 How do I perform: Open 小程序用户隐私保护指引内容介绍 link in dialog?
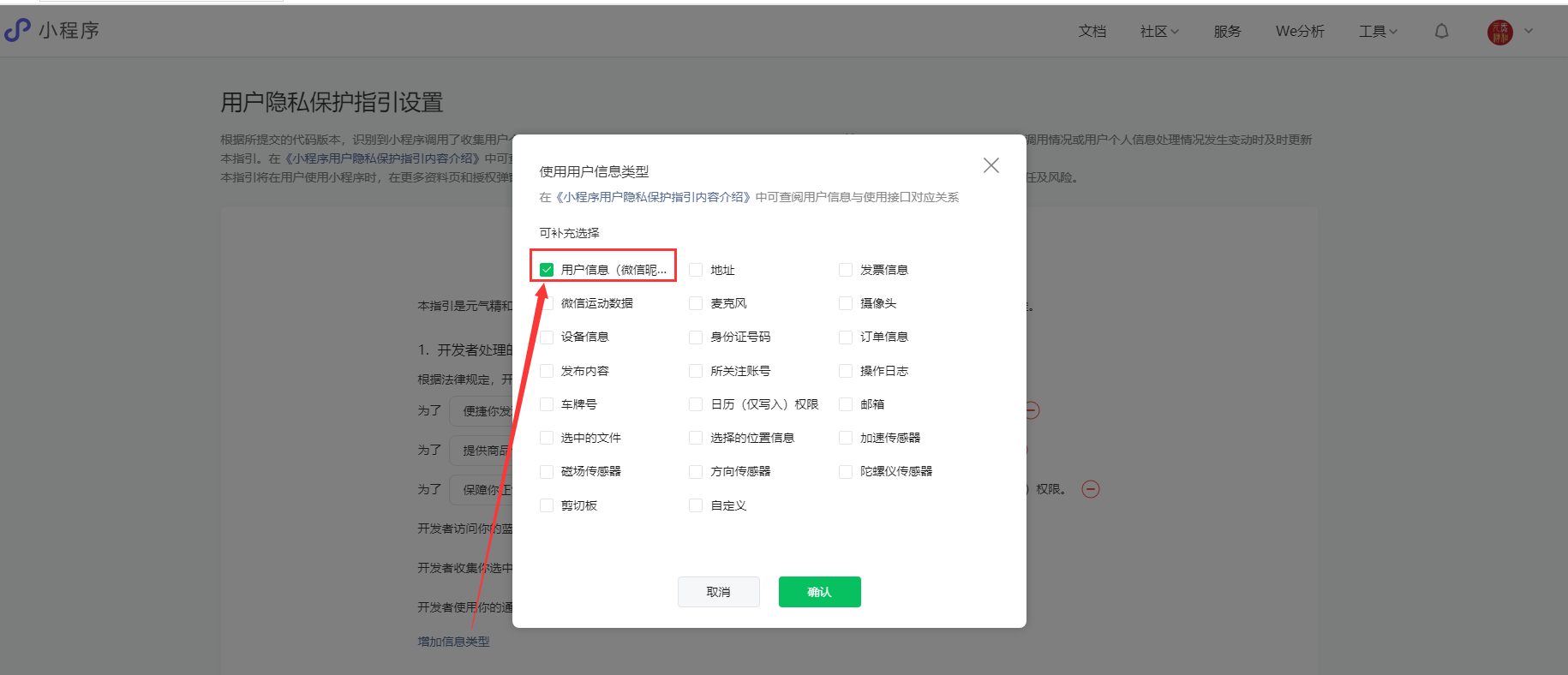pos(654,197)
